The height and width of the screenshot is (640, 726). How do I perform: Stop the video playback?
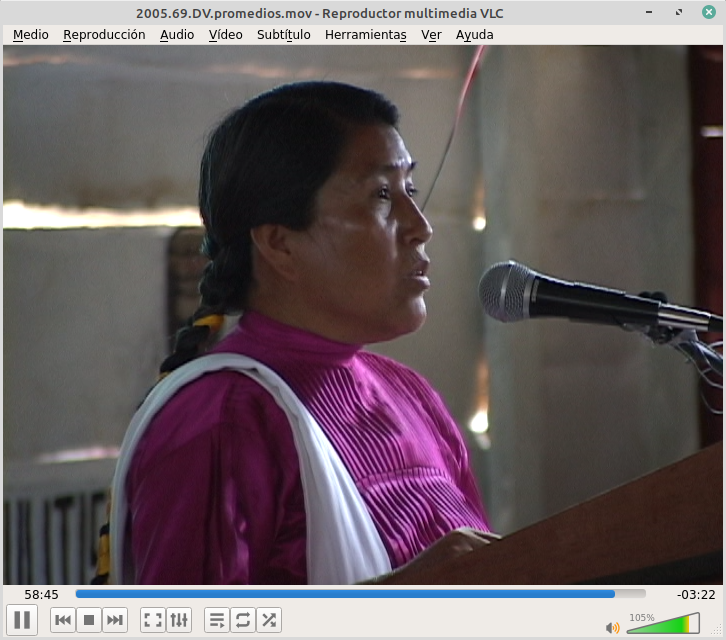pyautogui.click(x=89, y=620)
